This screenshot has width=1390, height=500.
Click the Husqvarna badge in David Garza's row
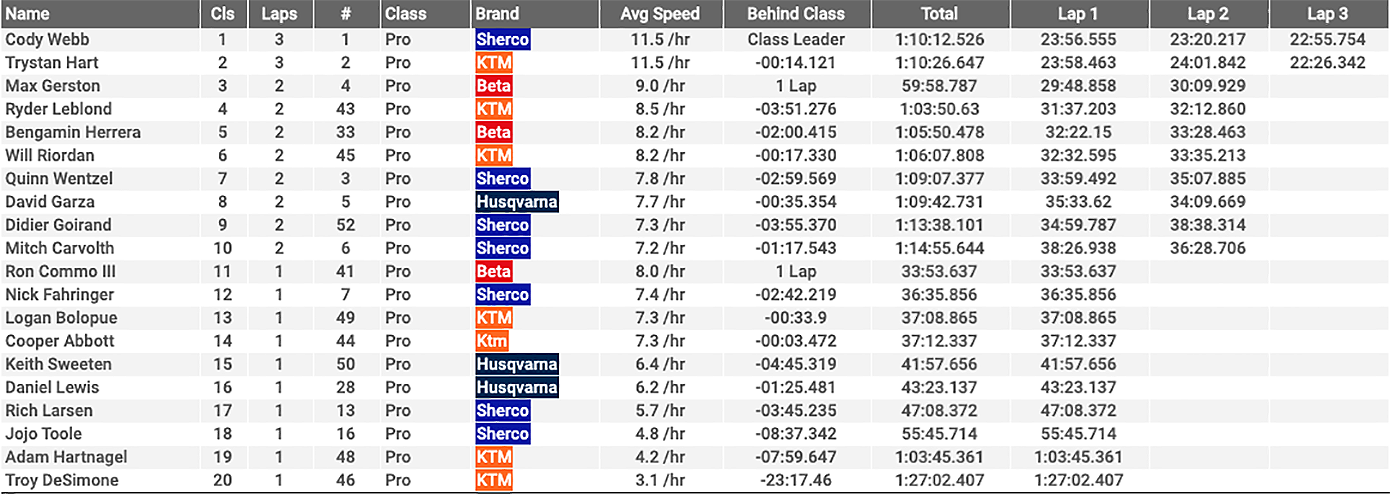(517, 202)
